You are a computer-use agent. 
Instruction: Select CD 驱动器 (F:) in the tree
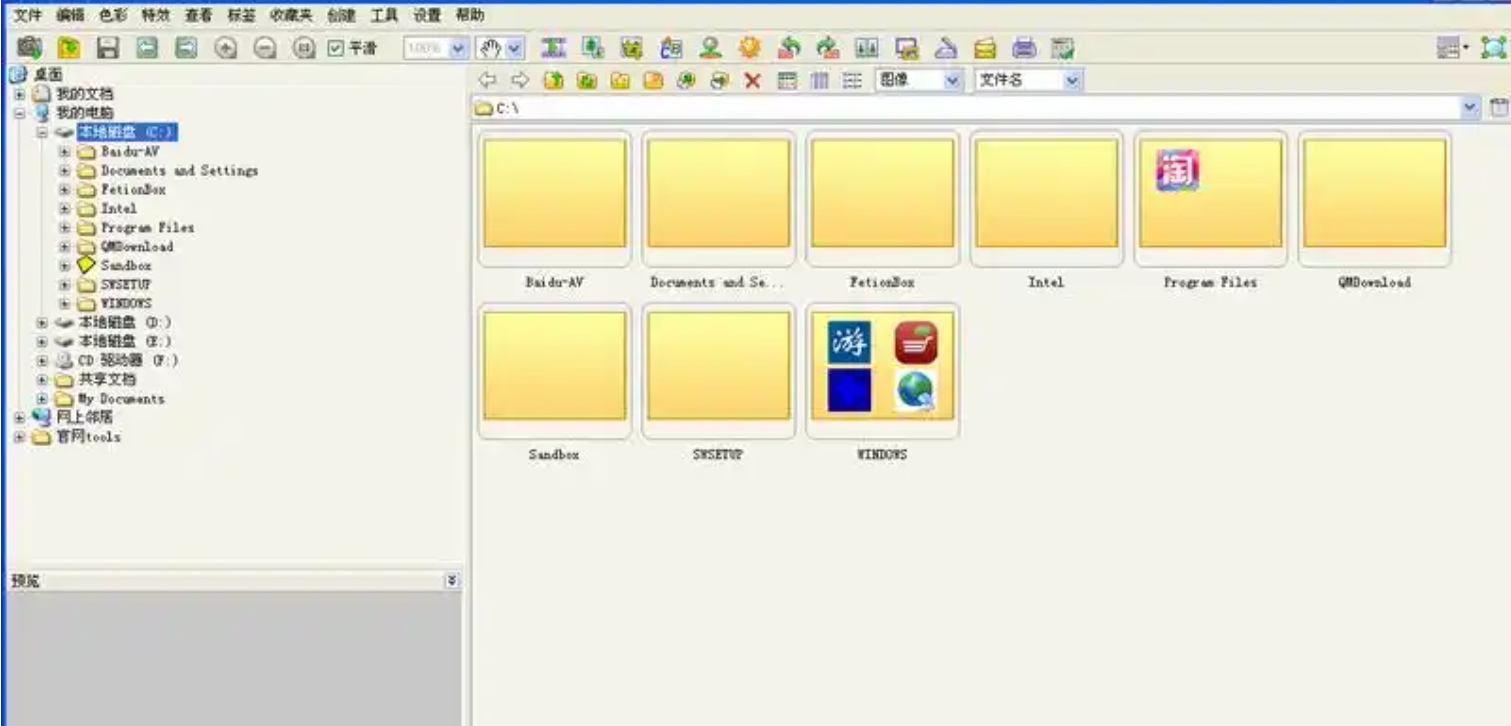pos(128,360)
